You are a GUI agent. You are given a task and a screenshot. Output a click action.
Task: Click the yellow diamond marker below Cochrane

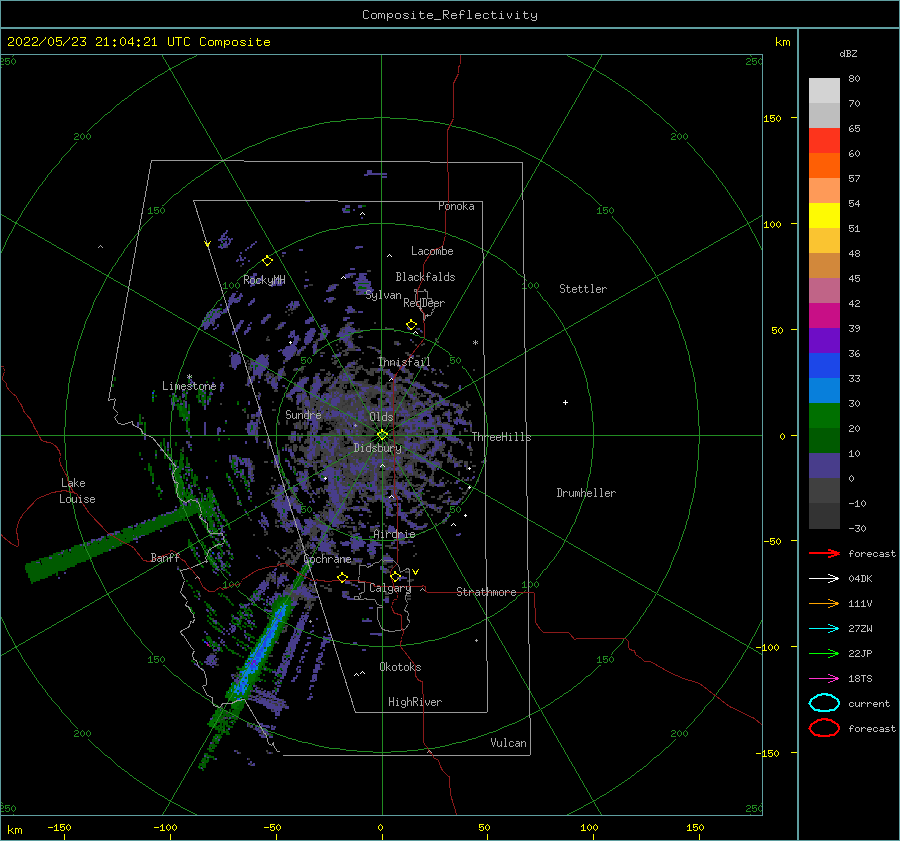[343, 578]
